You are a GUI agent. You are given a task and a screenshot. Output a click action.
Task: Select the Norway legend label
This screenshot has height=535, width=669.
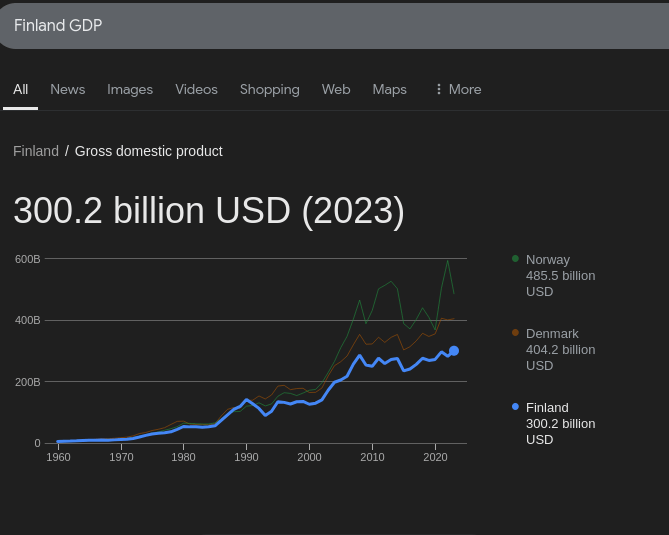[x=548, y=259]
